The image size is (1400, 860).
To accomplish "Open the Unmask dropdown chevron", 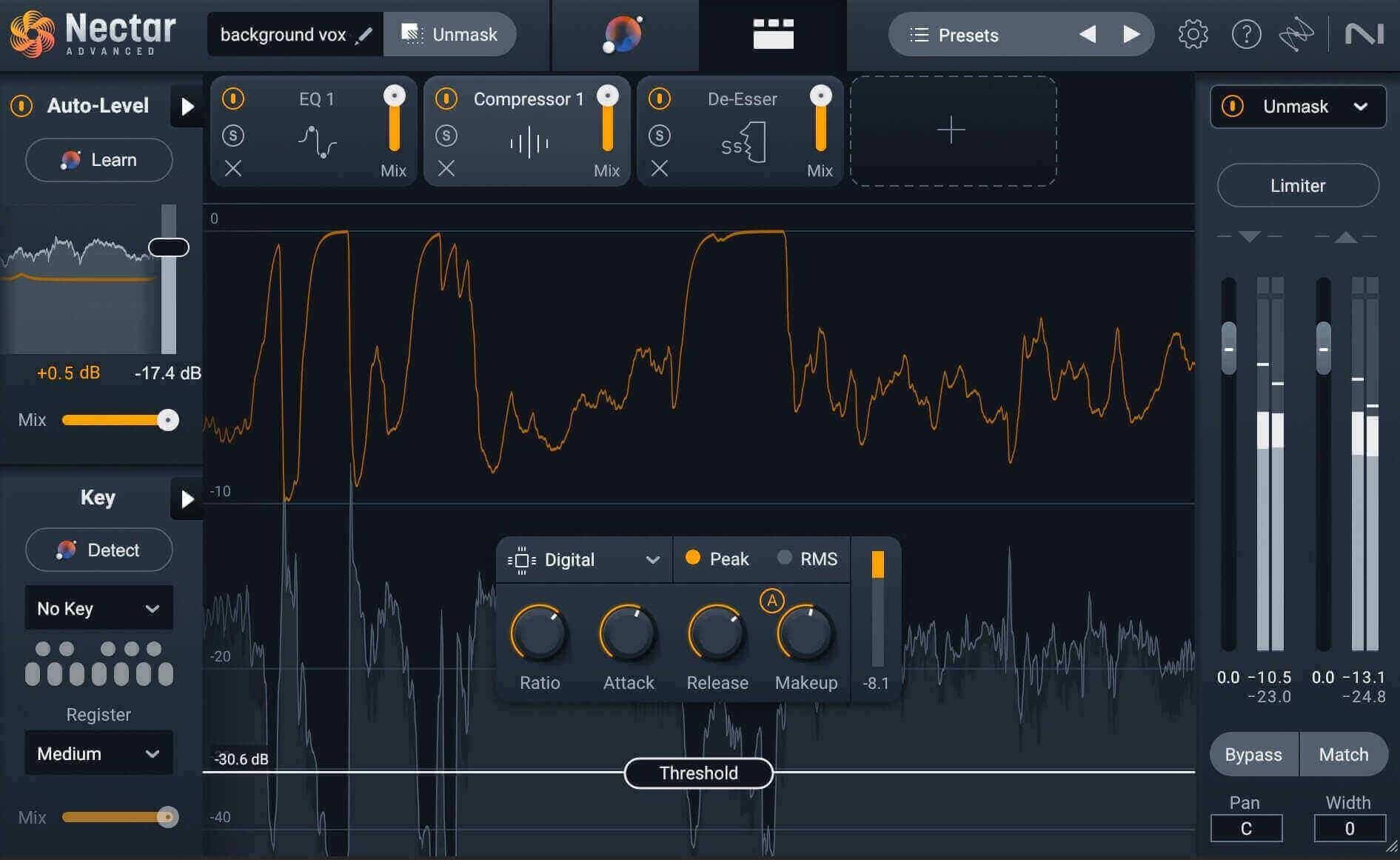I will [x=1361, y=107].
